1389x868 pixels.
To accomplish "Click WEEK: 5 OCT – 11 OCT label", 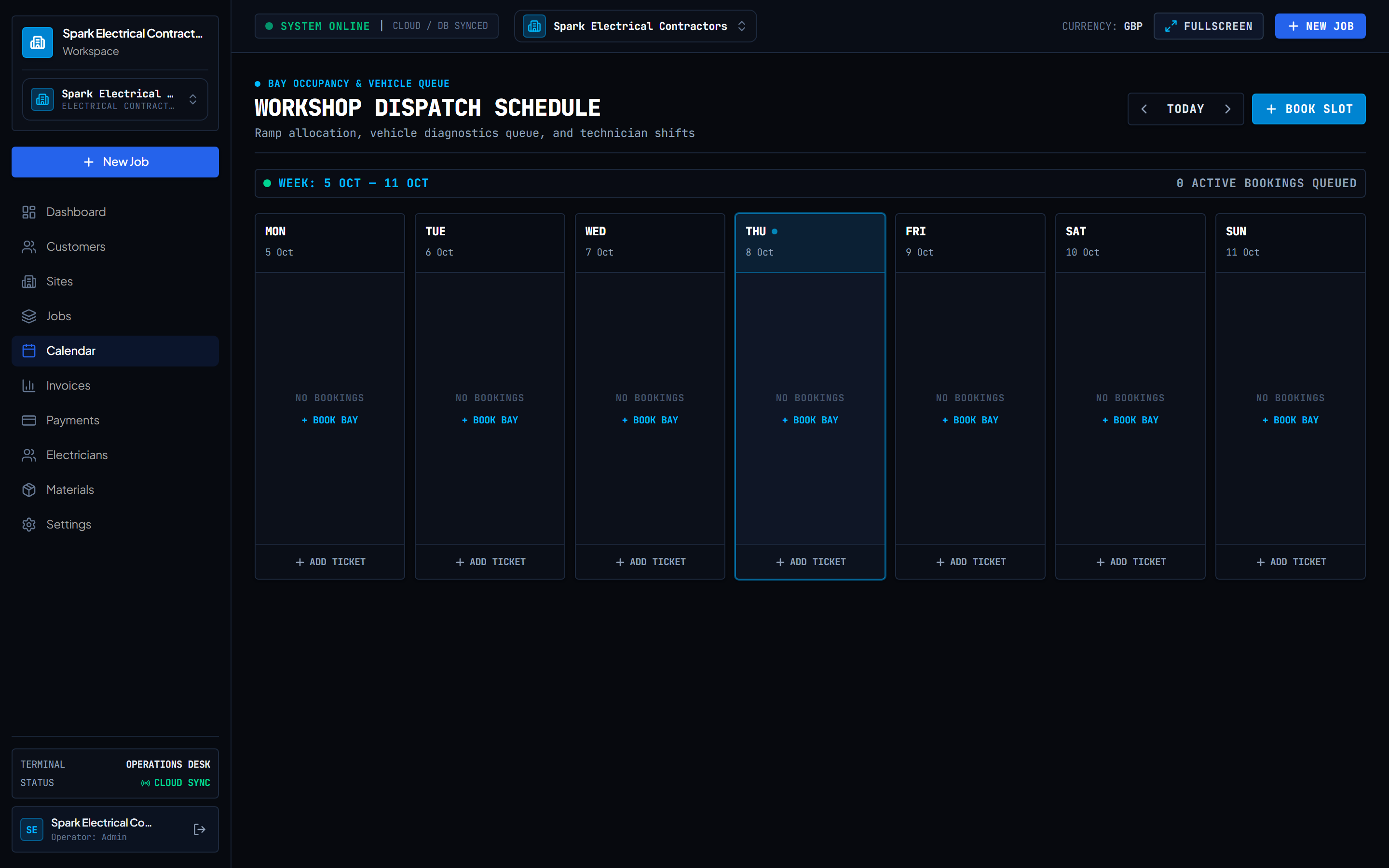I will (353, 183).
